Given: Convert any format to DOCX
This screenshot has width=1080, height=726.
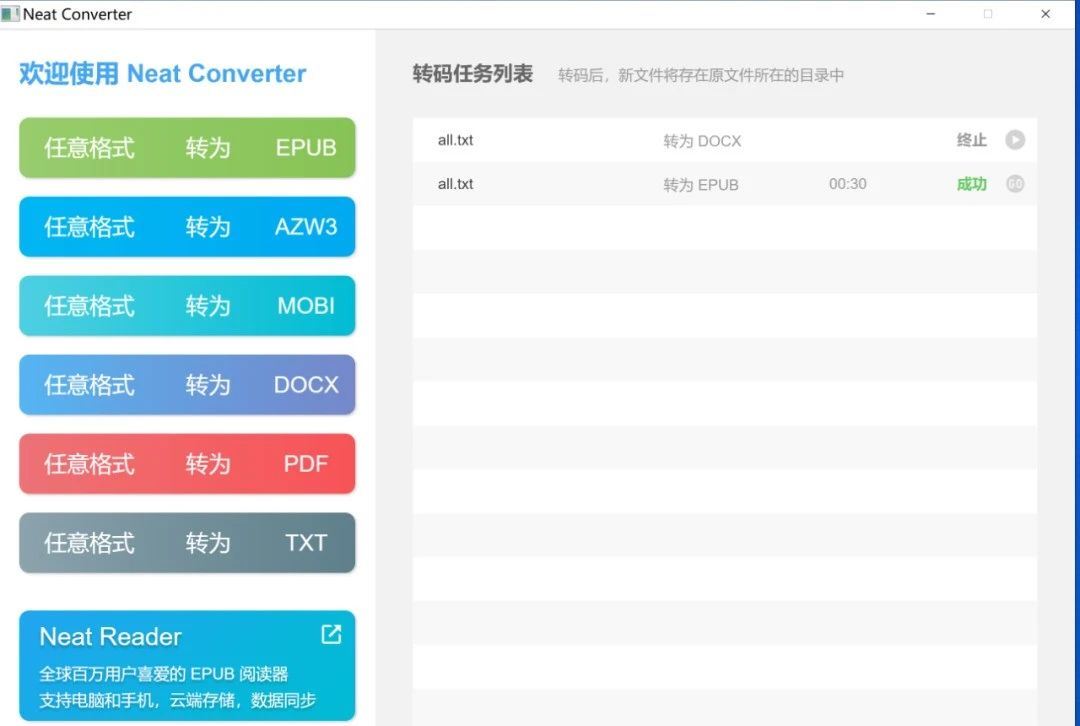Looking at the screenshot, I should pyautogui.click(x=187, y=385).
